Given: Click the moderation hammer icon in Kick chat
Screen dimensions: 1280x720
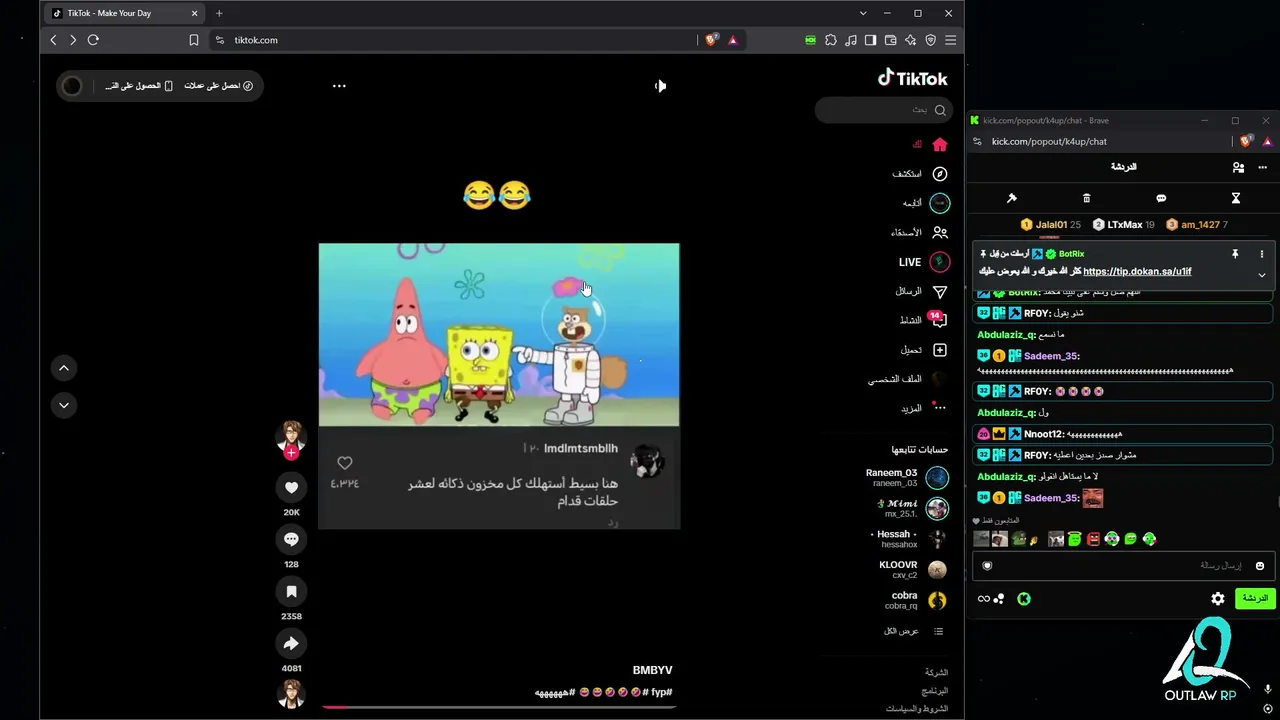Looking at the screenshot, I should [1011, 198].
